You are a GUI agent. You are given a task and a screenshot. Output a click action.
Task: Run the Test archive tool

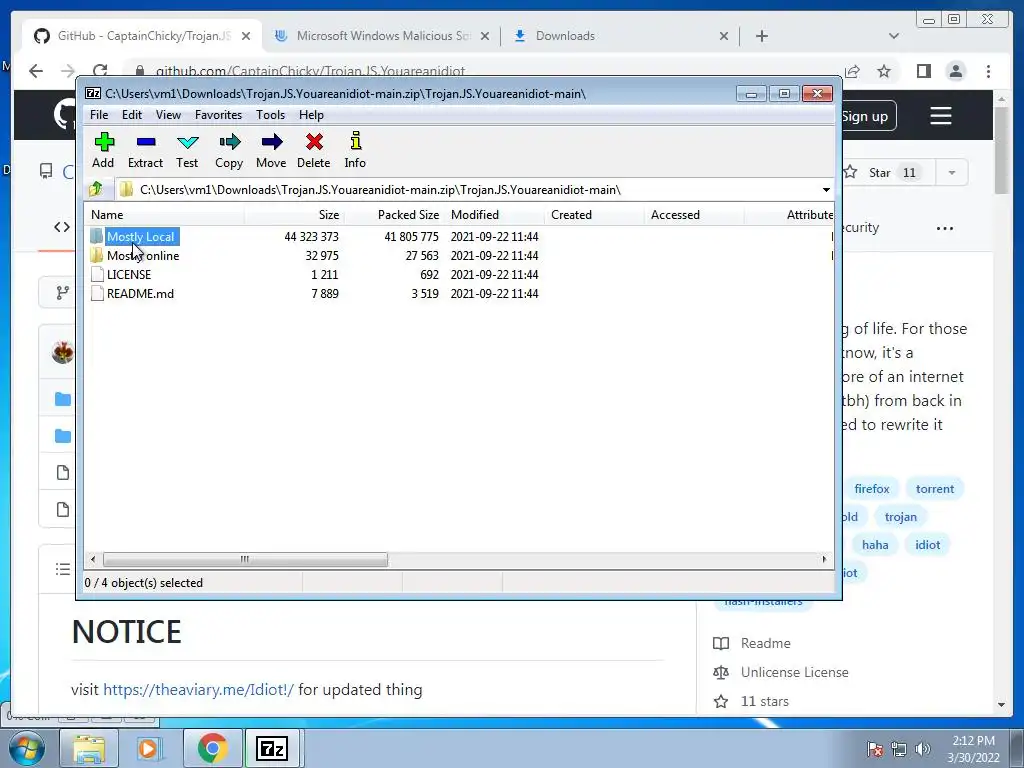[x=187, y=150]
